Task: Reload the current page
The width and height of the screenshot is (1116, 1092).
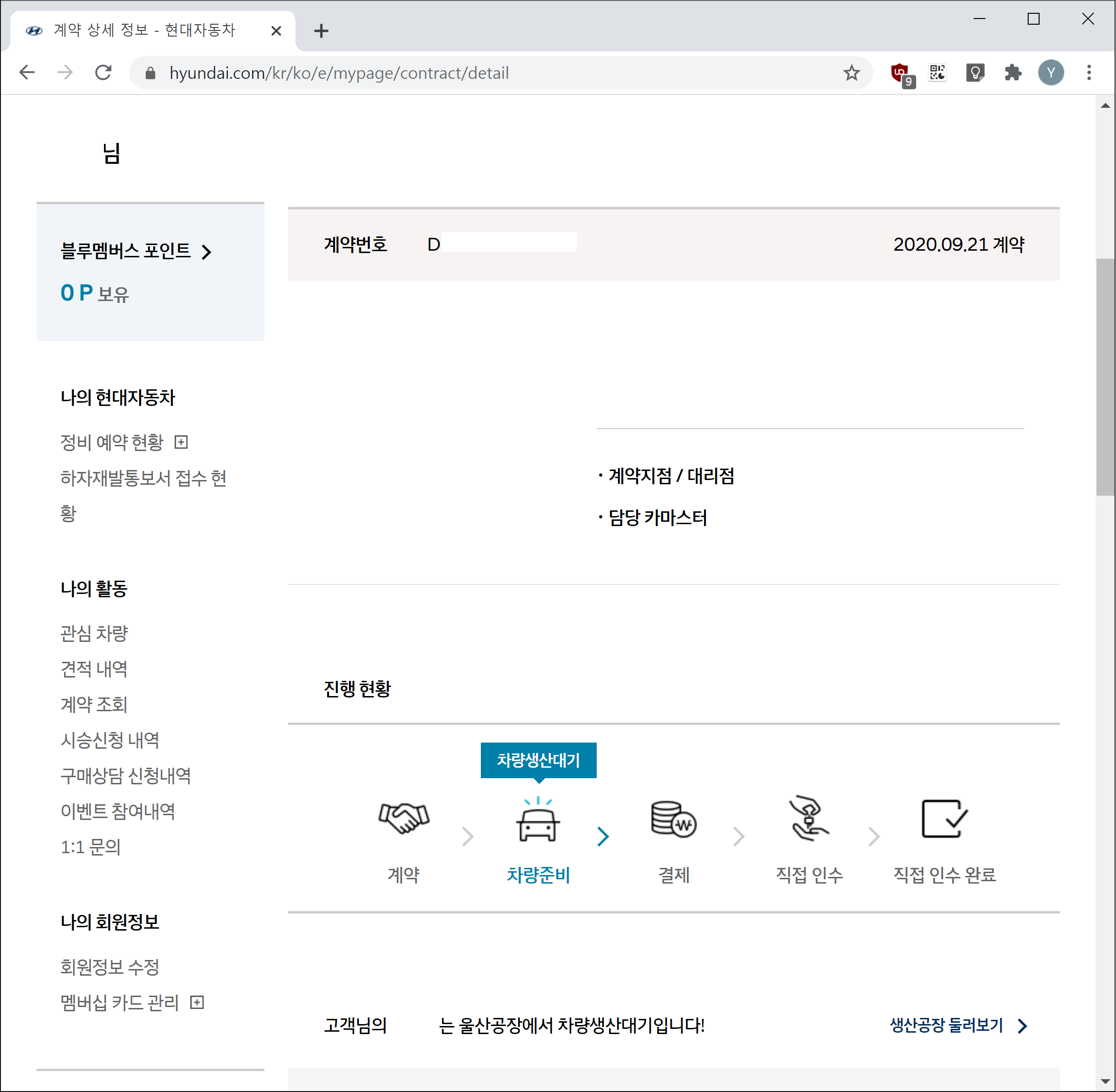Action: 103,73
